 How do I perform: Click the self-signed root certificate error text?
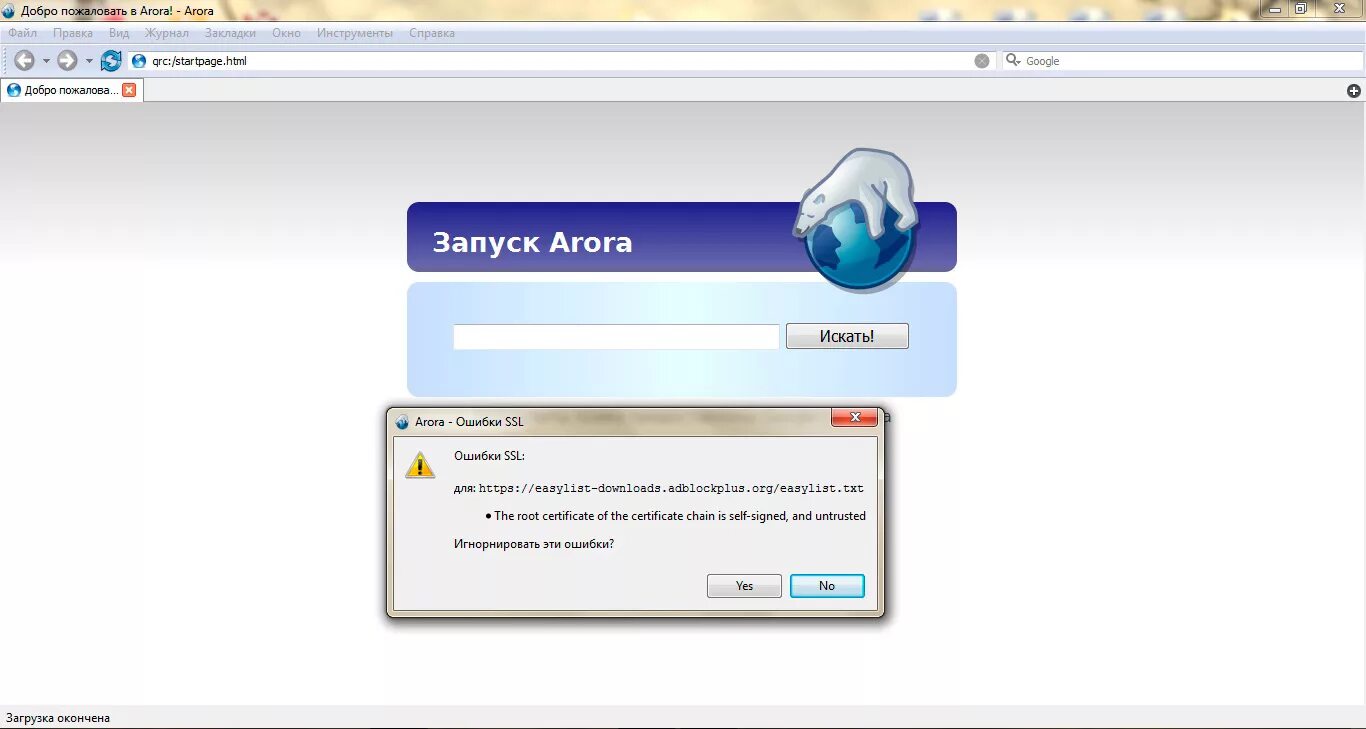click(680, 516)
